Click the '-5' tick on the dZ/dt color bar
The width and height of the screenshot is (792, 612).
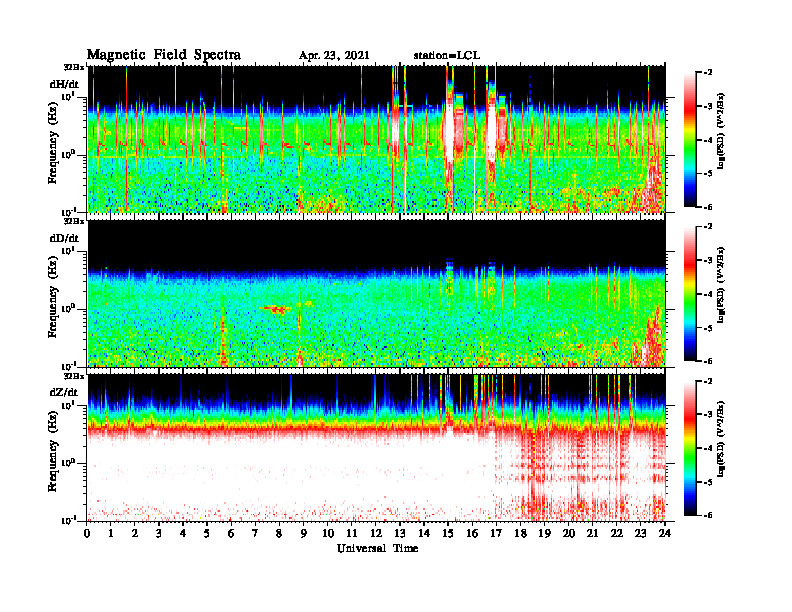click(x=708, y=482)
